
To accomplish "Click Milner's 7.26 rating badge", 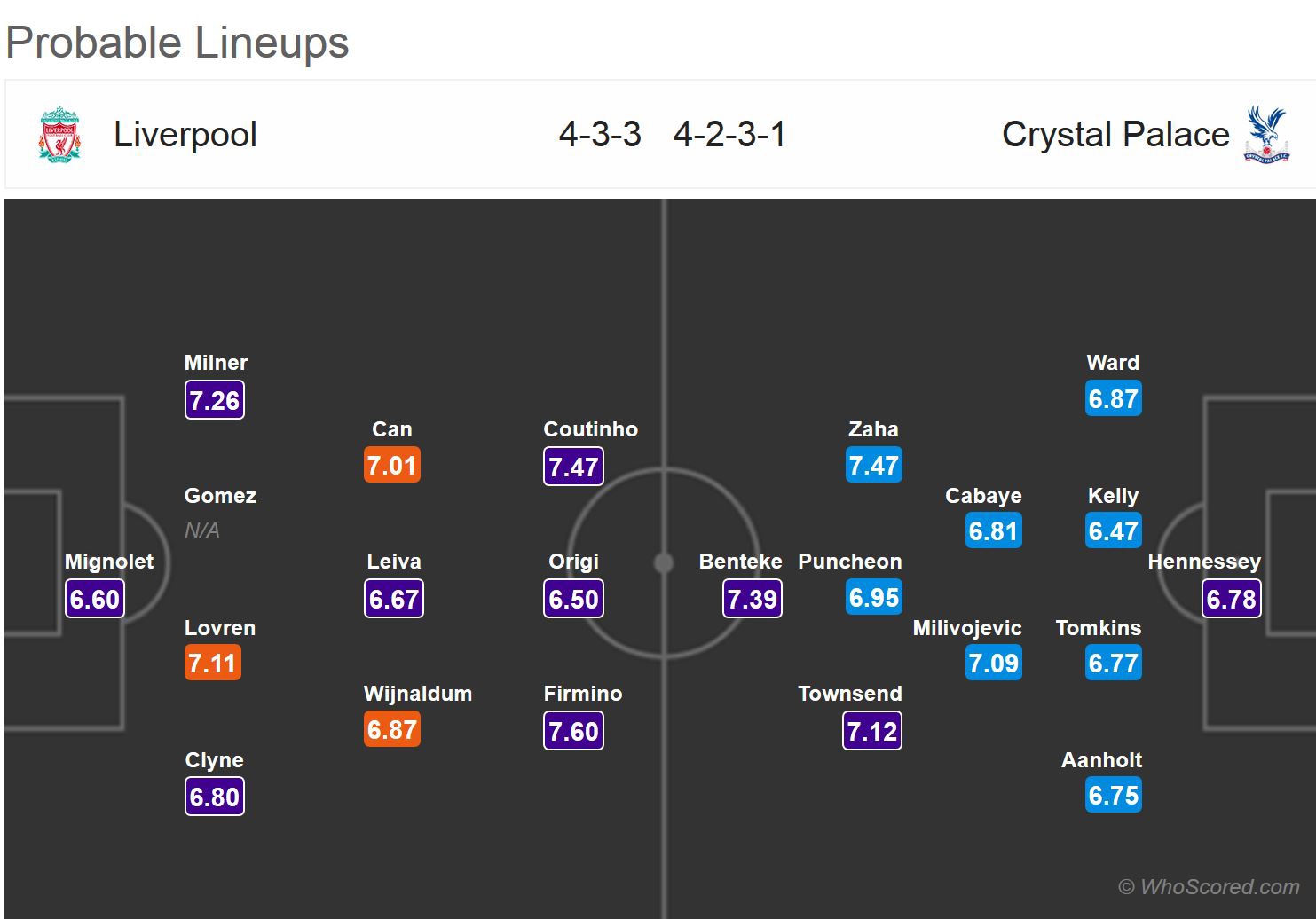I will [x=214, y=400].
